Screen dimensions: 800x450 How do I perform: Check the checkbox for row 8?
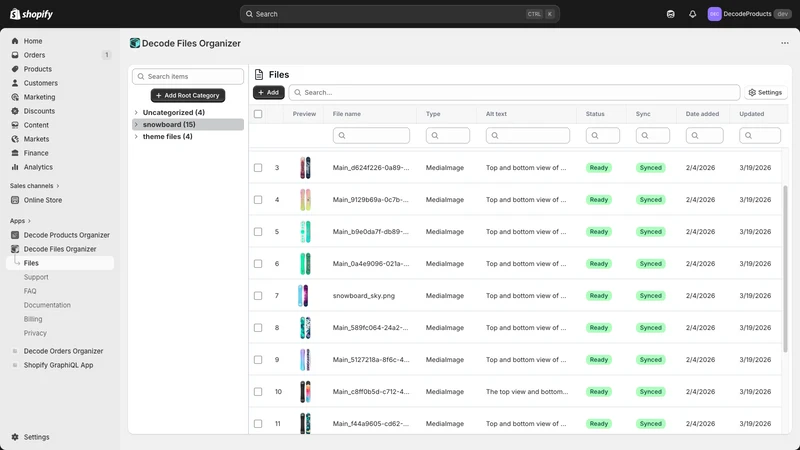tap(258, 328)
